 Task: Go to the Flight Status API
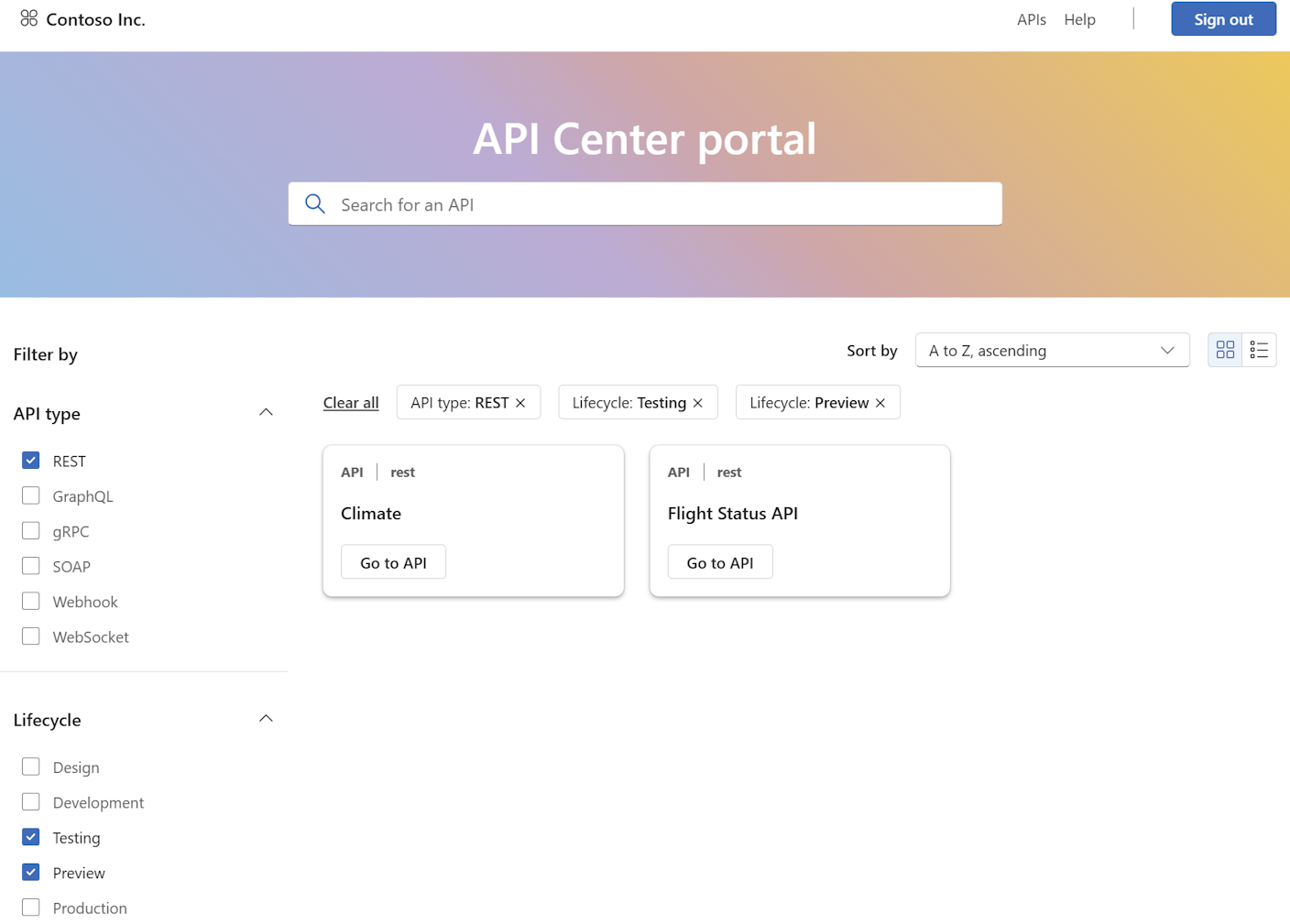[x=720, y=561]
